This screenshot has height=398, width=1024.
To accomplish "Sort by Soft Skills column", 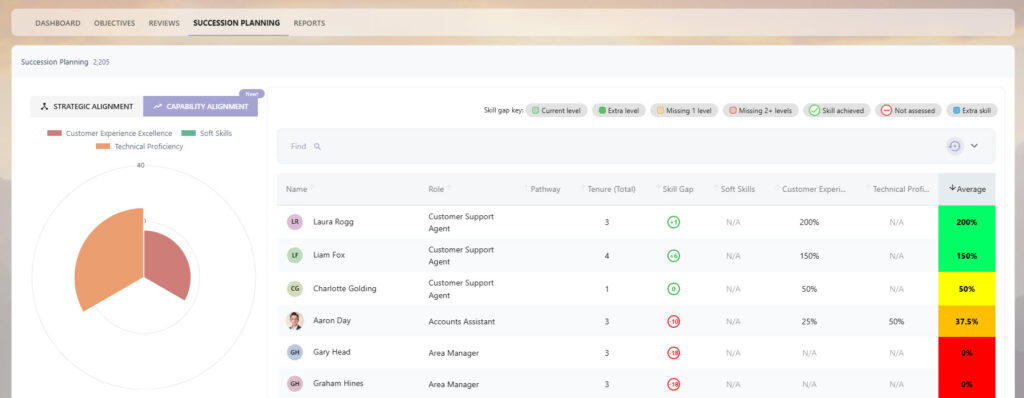I will pyautogui.click(x=738, y=190).
